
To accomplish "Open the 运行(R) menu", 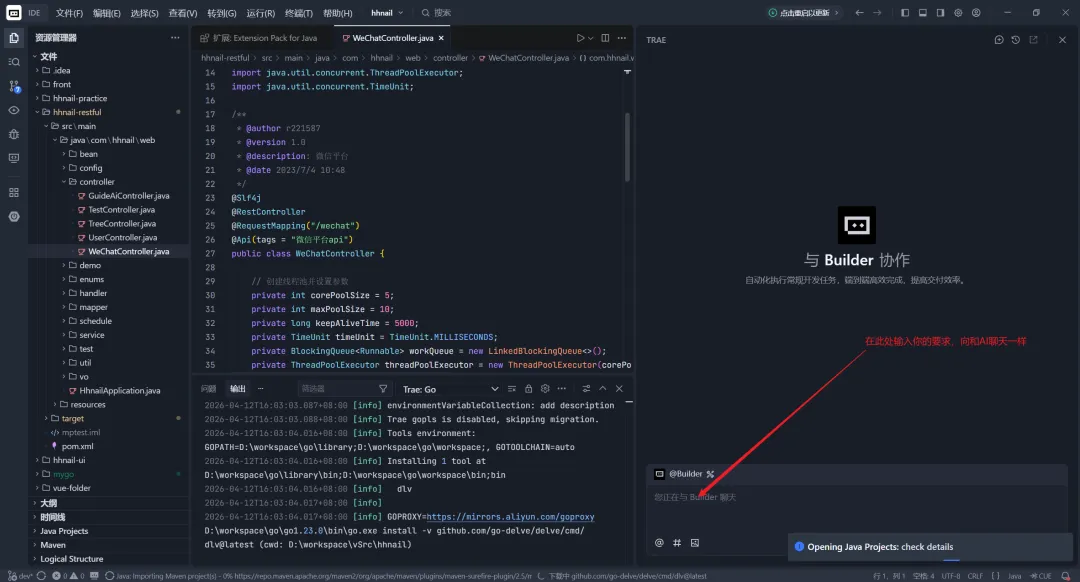I will tap(260, 13).
